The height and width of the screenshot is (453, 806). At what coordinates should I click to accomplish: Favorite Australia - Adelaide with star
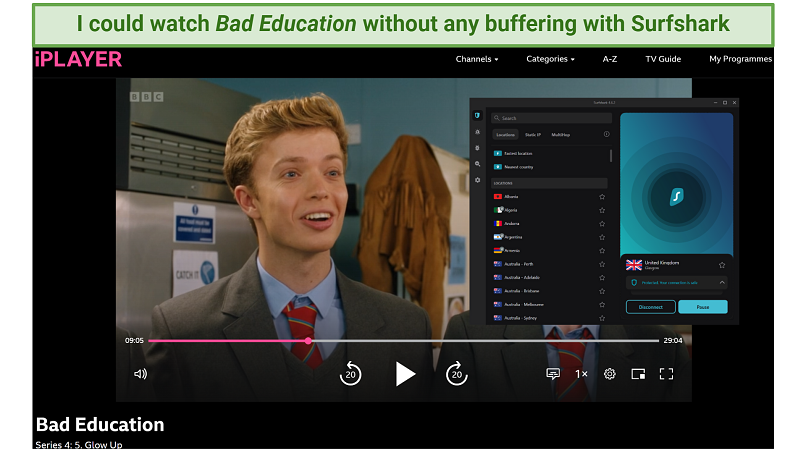(602, 278)
